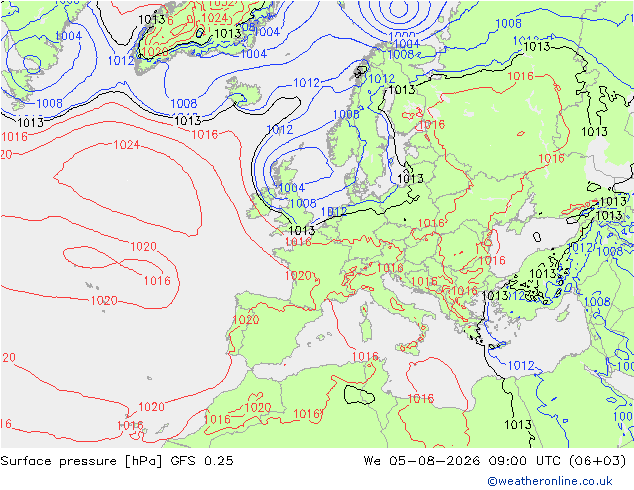Click the red "1016" label over Romania

[492, 260]
